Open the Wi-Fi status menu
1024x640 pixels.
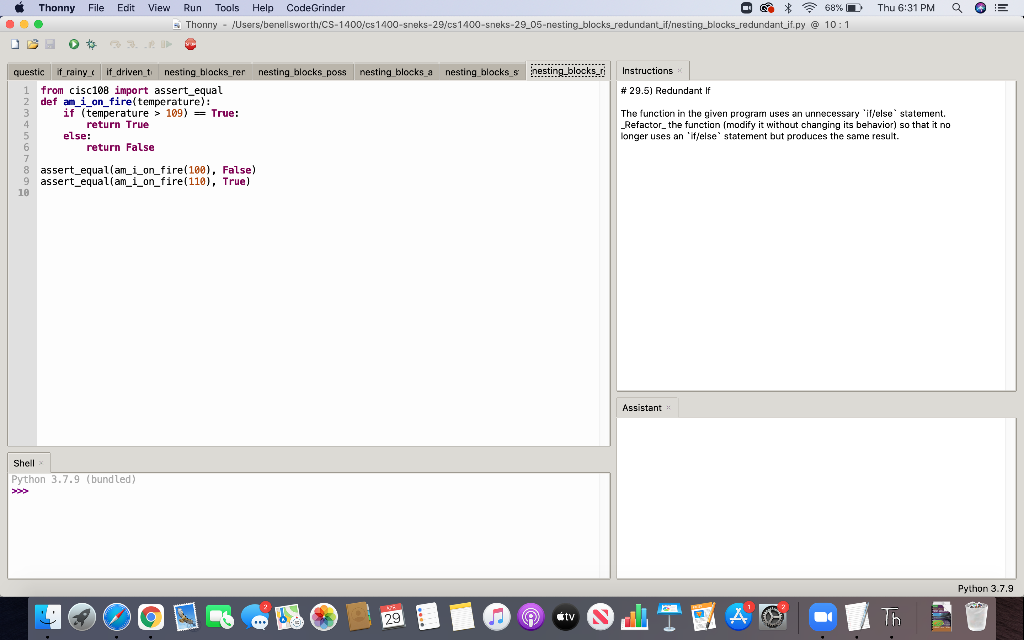(809, 8)
